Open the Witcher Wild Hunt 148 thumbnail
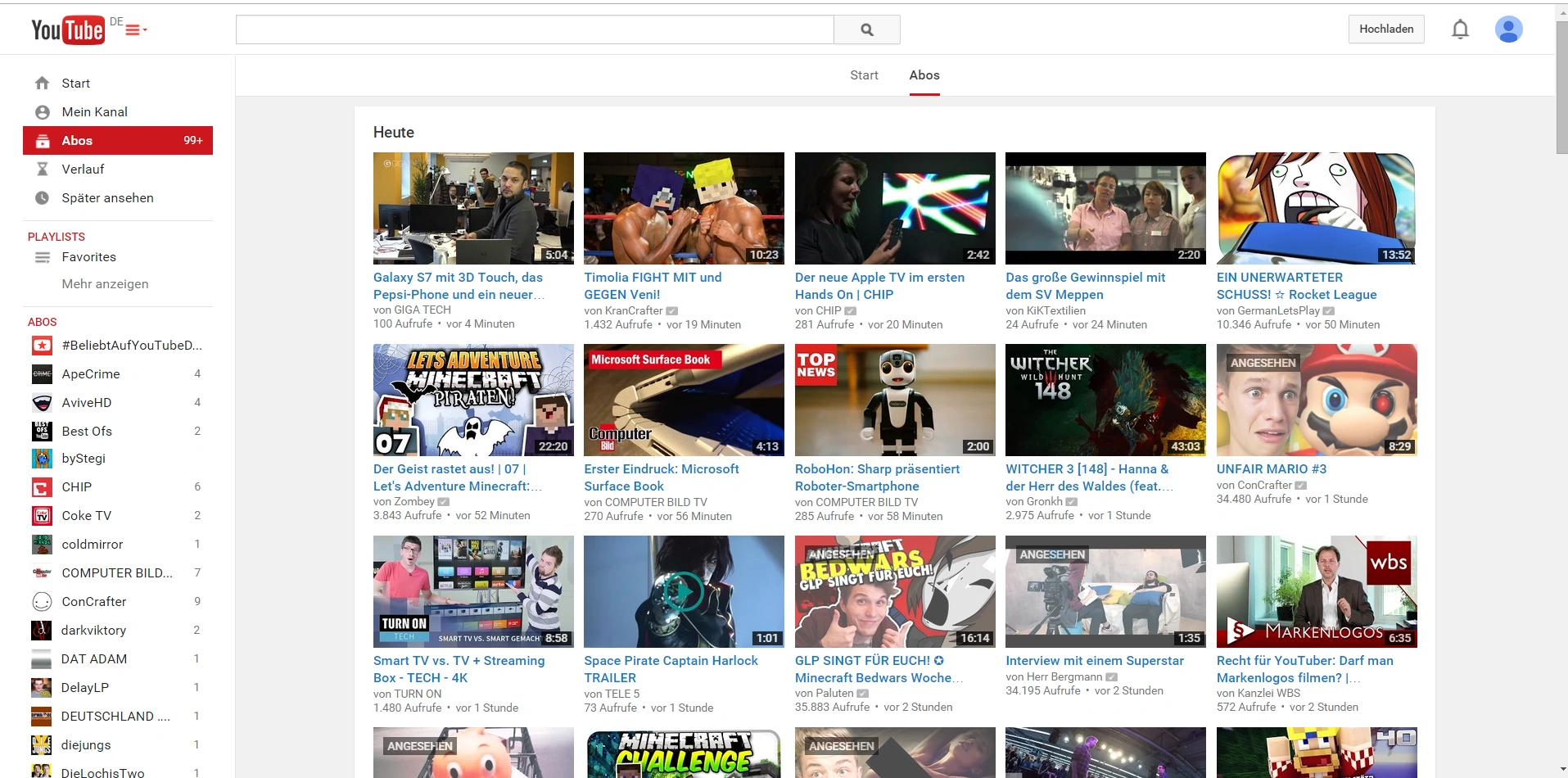Screen dimensions: 1568x778 [1105, 400]
